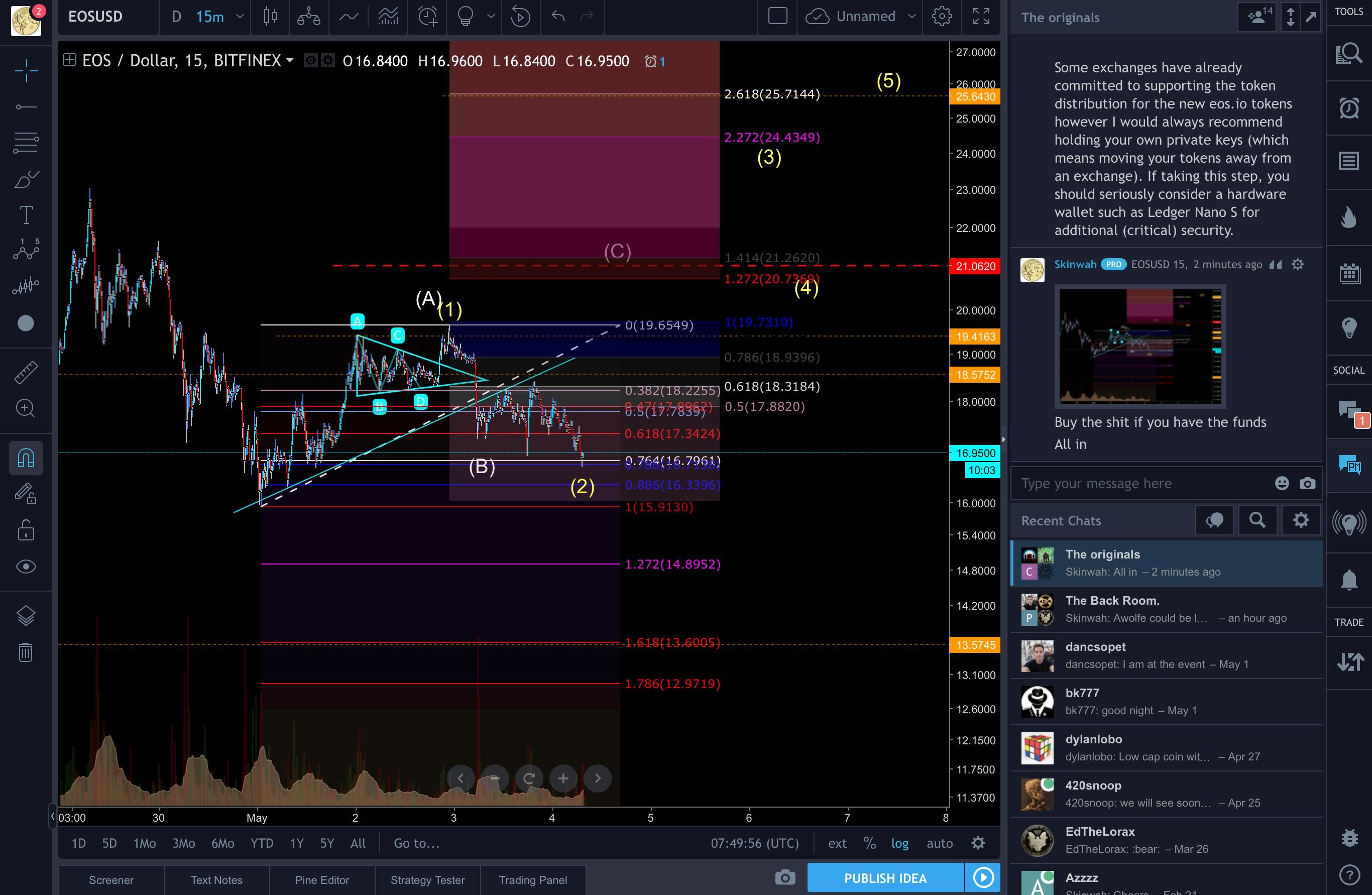Viewport: 1372px width, 895px height.
Task: Activate the zoom in tool
Action: click(26, 408)
